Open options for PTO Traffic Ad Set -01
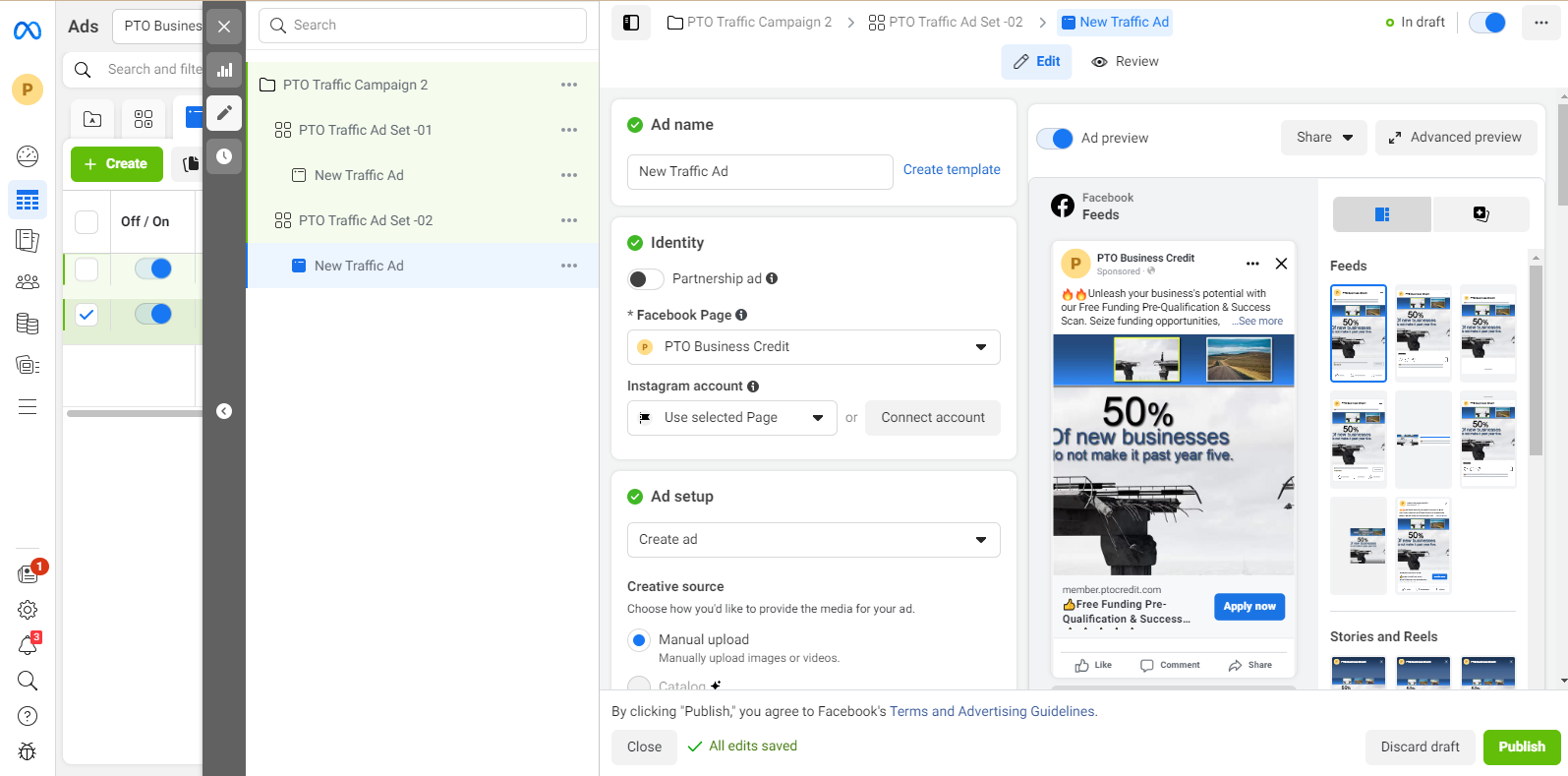The width and height of the screenshot is (1568, 776). pyautogui.click(x=569, y=130)
